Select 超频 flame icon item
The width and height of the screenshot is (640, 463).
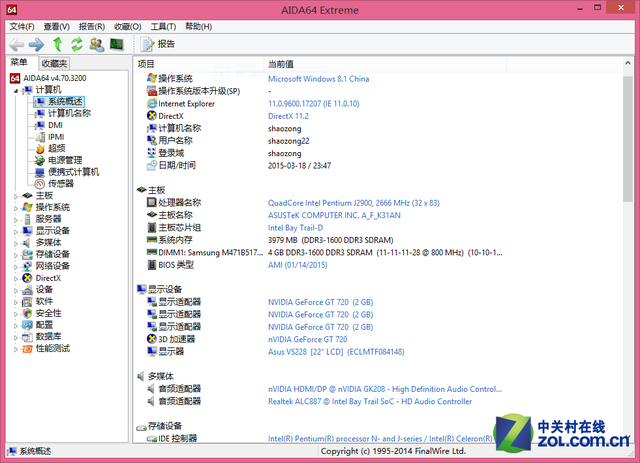coord(40,149)
